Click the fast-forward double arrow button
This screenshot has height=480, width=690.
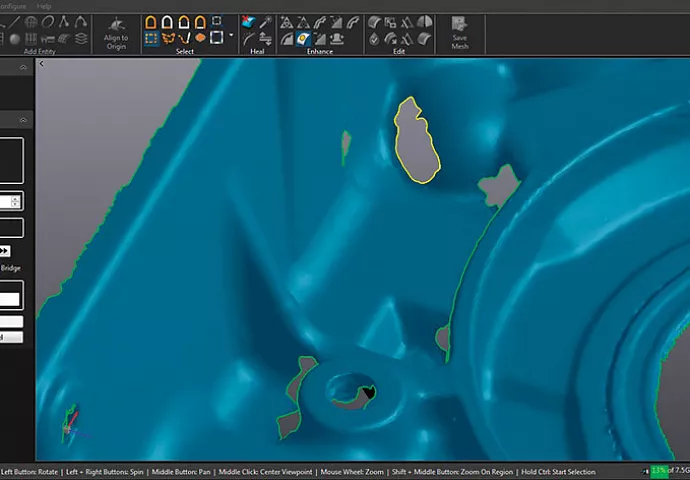(5, 251)
